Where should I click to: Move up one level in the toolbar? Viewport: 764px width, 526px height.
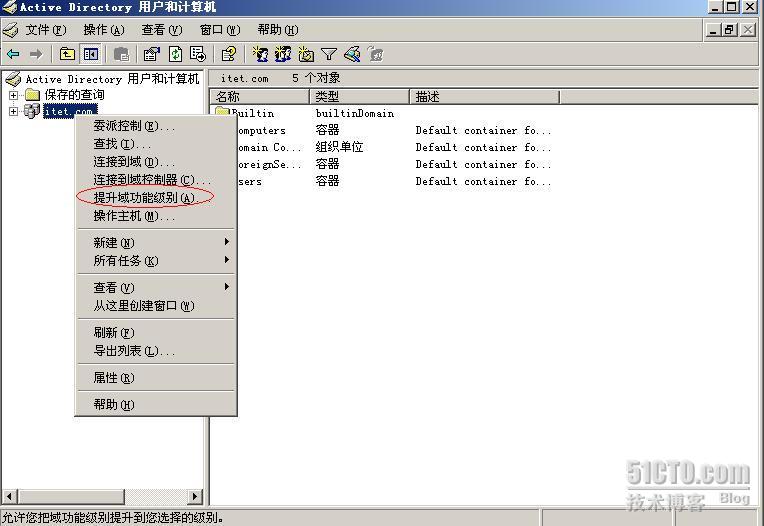[67, 54]
